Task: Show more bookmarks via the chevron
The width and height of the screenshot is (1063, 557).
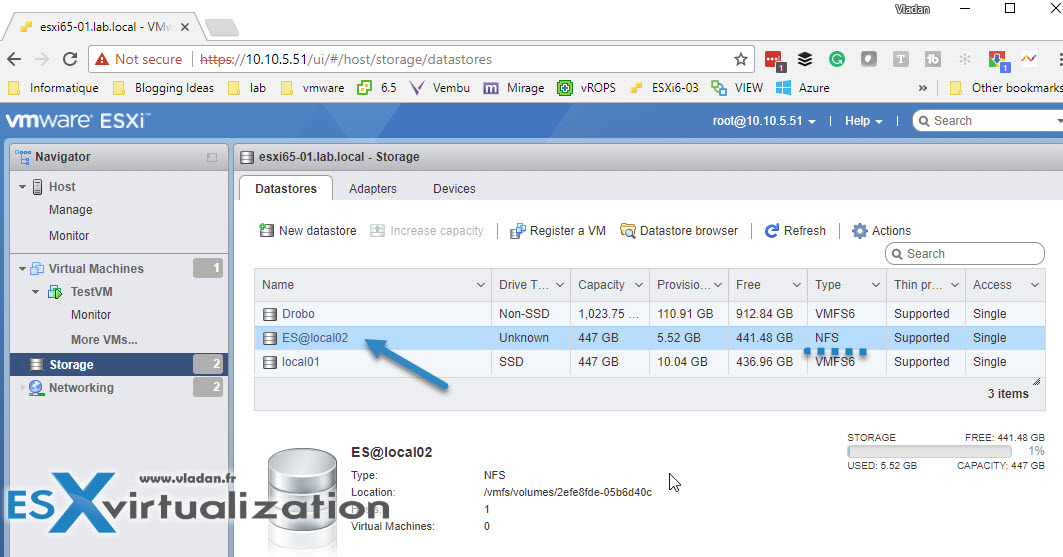Action: coord(923,88)
